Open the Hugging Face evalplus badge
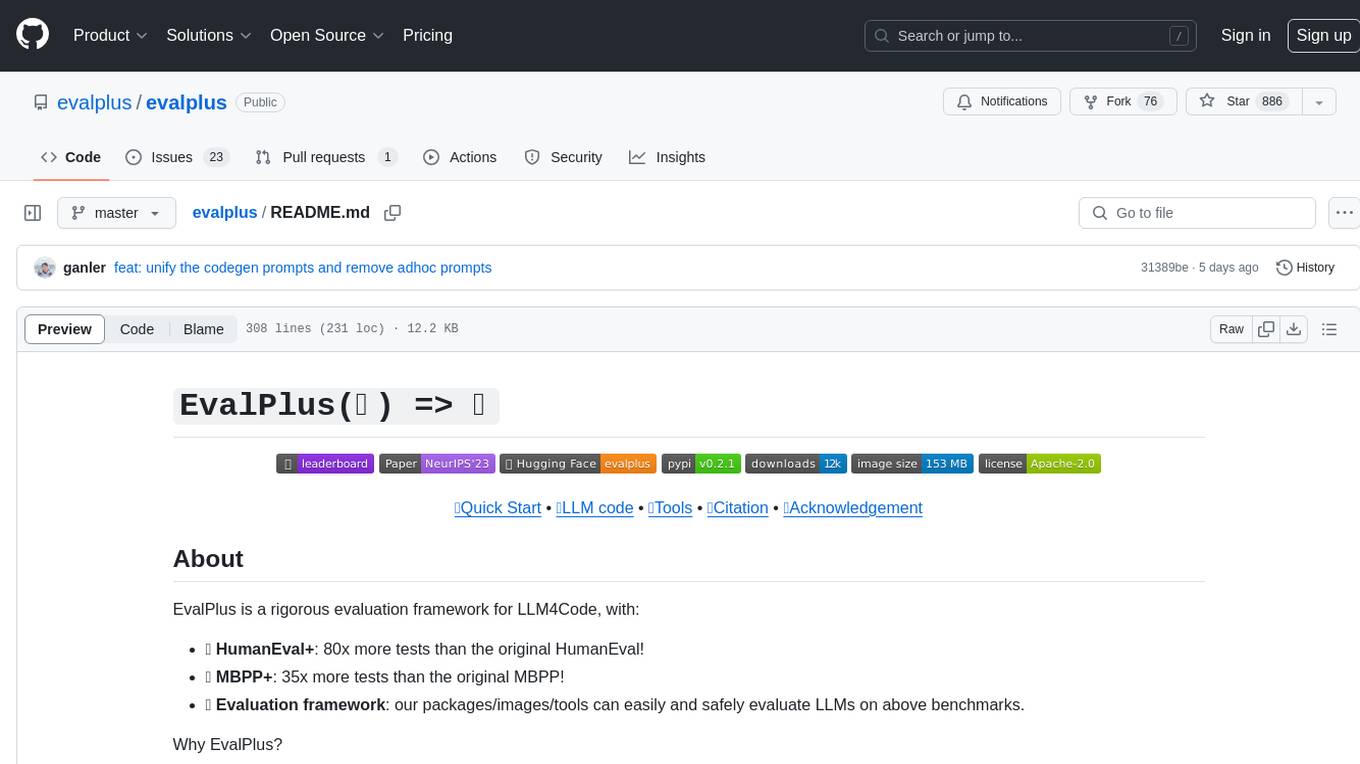Viewport: 1360px width, 764px height. pos(578,463)
